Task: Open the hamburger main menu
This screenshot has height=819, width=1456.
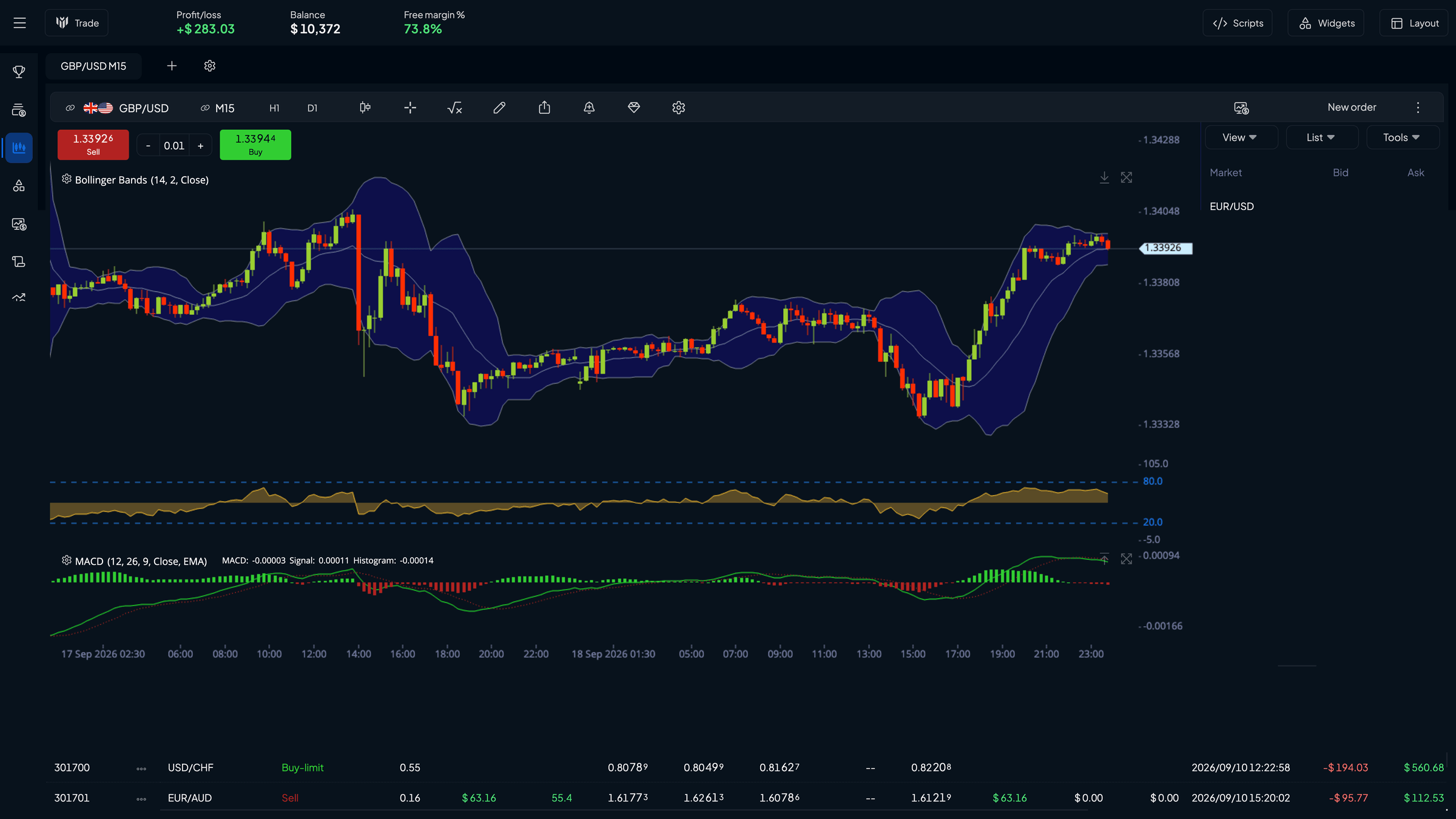Action: [x=19, y=23]
